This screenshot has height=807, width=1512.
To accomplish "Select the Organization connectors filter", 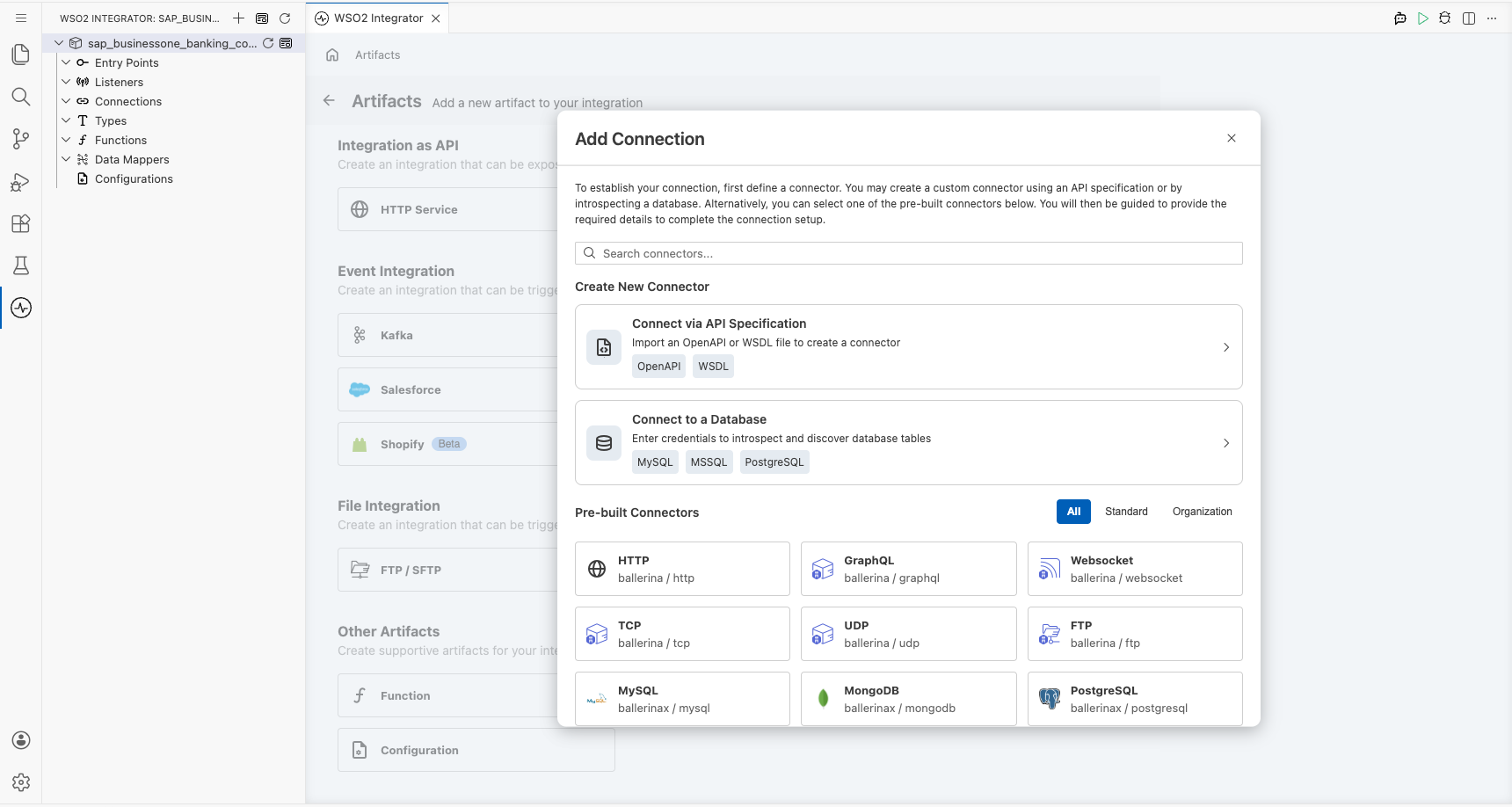I will pyautogui.click(x=1202, y=512).
